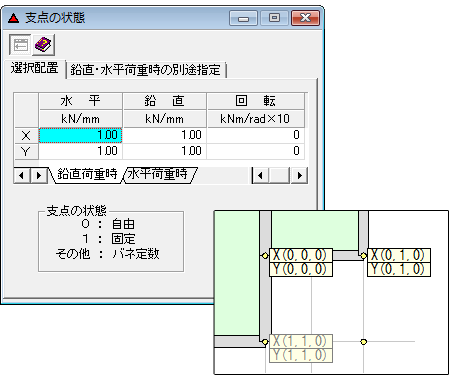Click the Y(0, 0, 0) support label
The height and width of the screenshot is (382, 456).
pos(301,269)
